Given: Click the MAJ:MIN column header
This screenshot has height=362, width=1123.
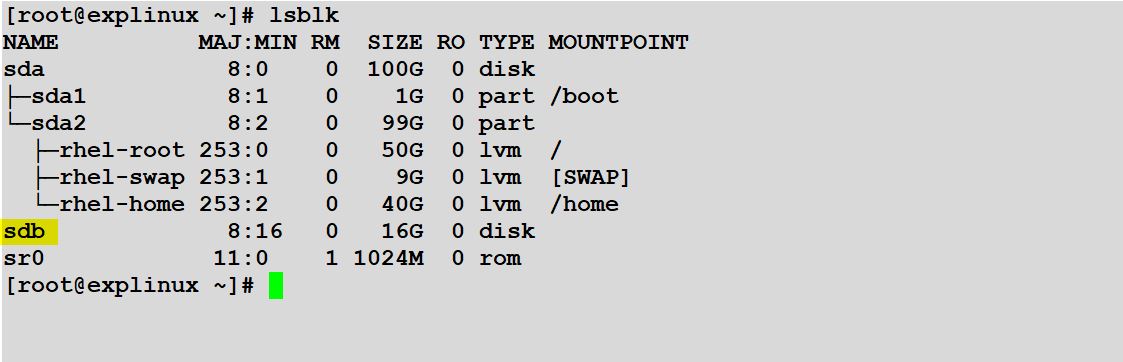Looking at the screenshot, I should tap(248, 42).
